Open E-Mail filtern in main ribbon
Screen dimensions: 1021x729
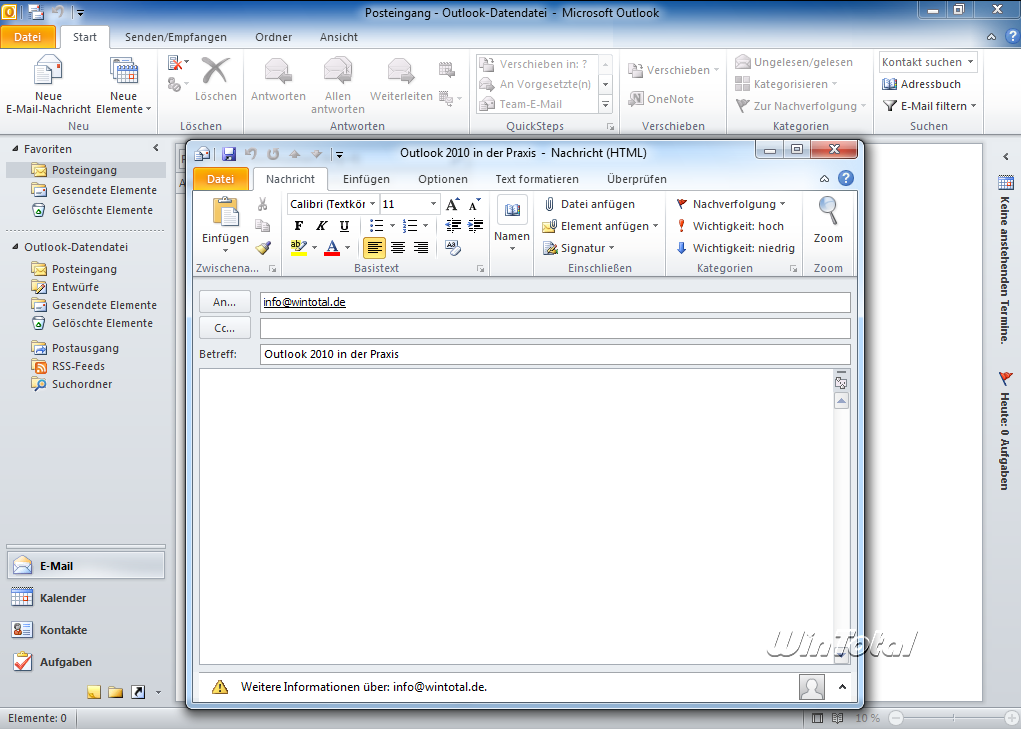tap(929, 105)
